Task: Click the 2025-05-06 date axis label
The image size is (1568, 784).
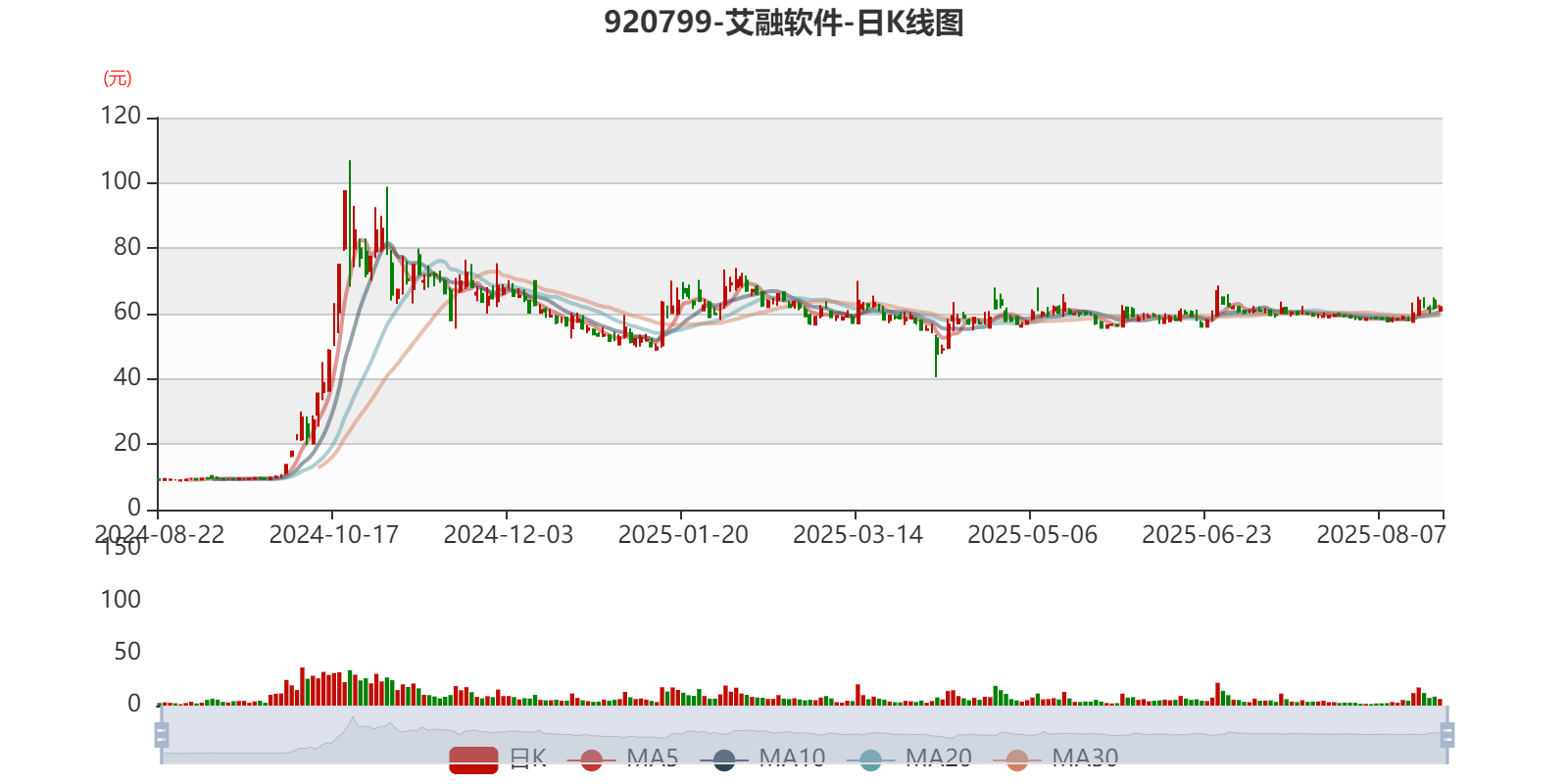Action: coord(1032,535)
